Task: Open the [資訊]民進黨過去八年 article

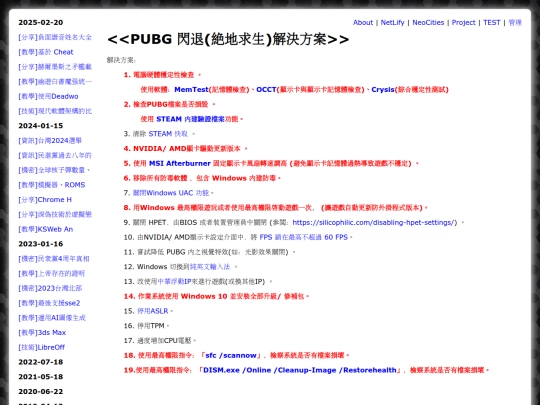Action: point(55,155)
